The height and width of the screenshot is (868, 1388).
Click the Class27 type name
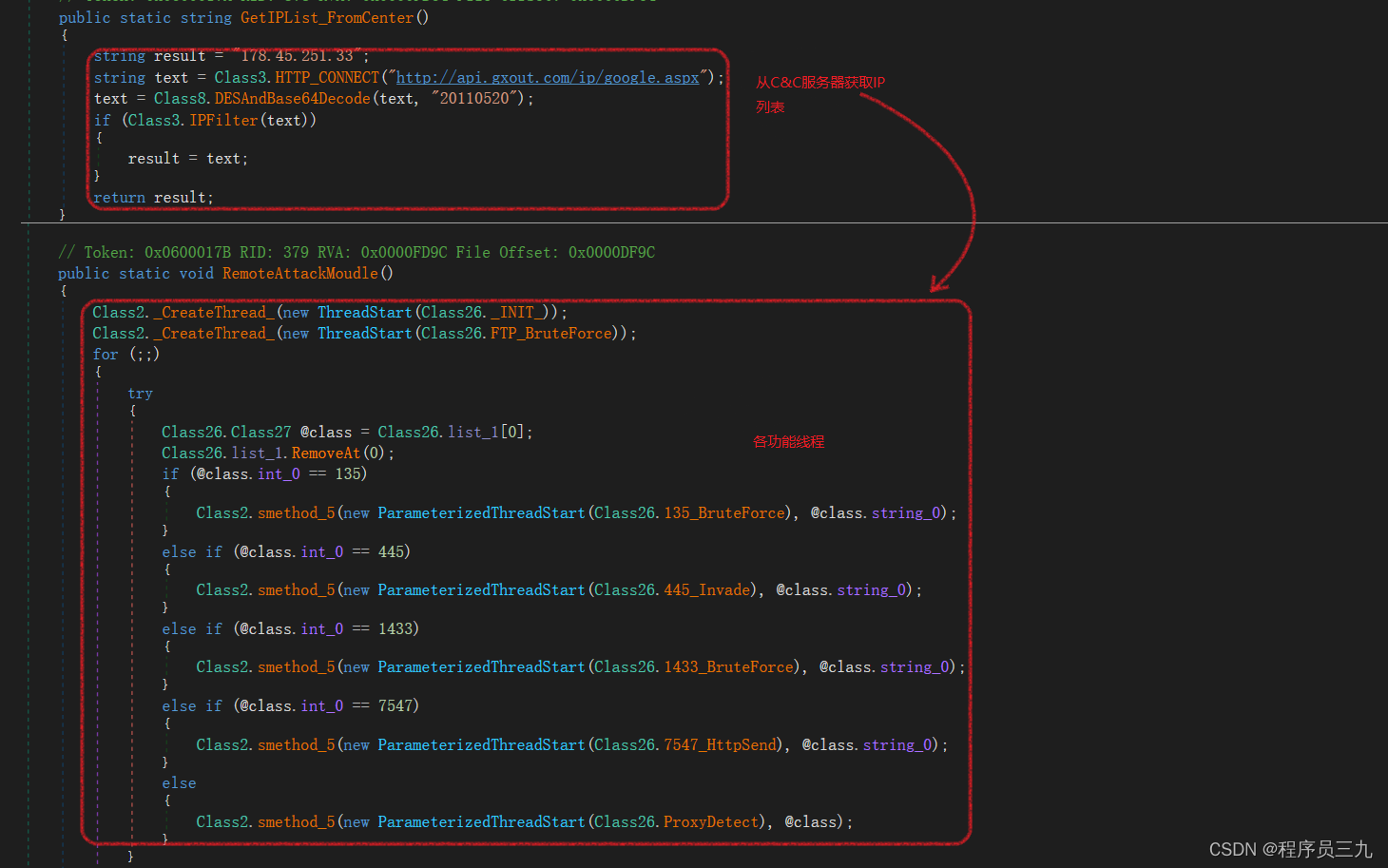(261, 433)
